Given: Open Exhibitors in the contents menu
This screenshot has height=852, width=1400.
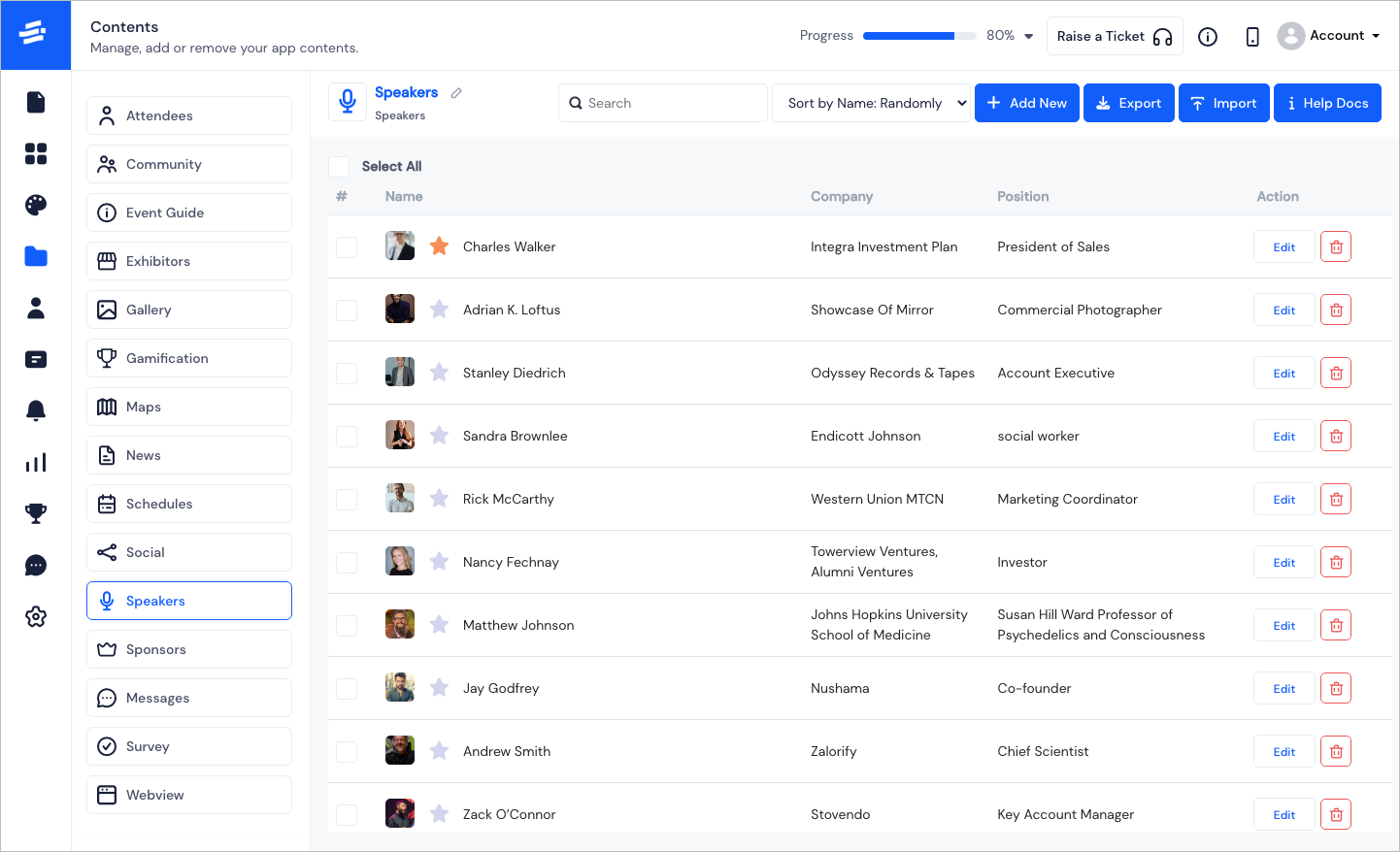Looking at the screenshot, I should click(189, 261).
